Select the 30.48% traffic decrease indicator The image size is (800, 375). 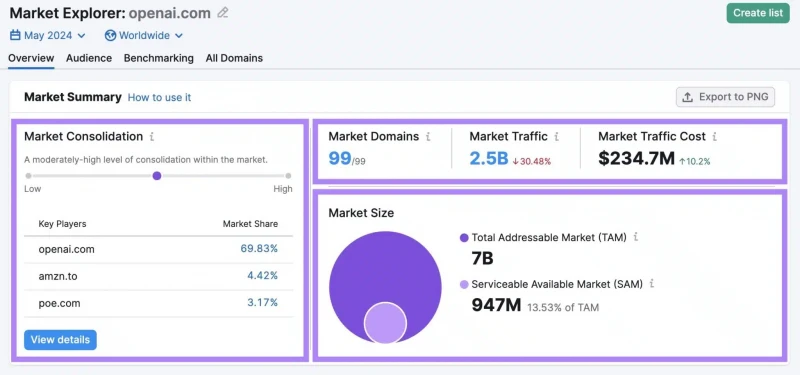point(532,162)
